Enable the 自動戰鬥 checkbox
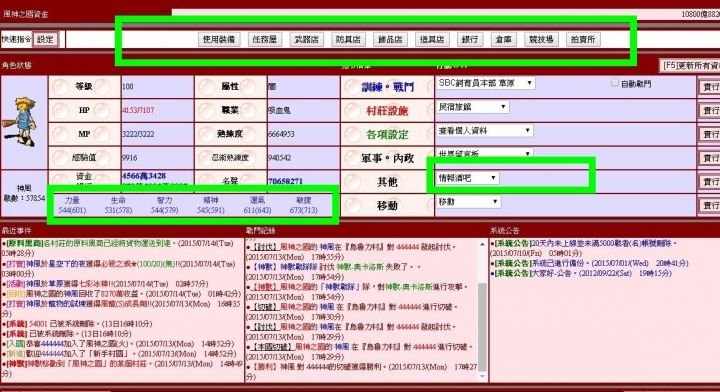 pyautogui.click(x=615, y=83)
